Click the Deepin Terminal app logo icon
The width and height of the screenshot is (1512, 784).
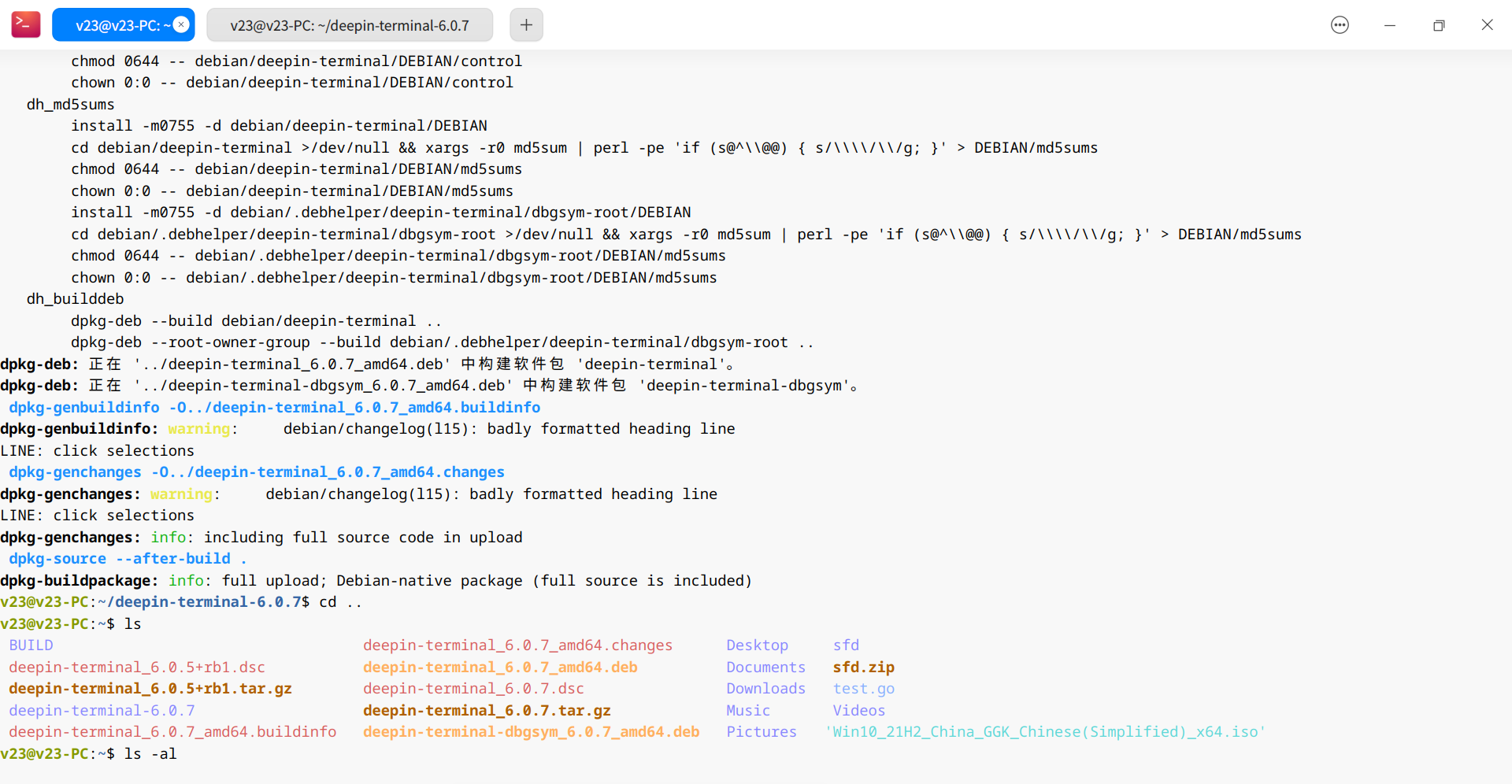click(x=26, y=24)
